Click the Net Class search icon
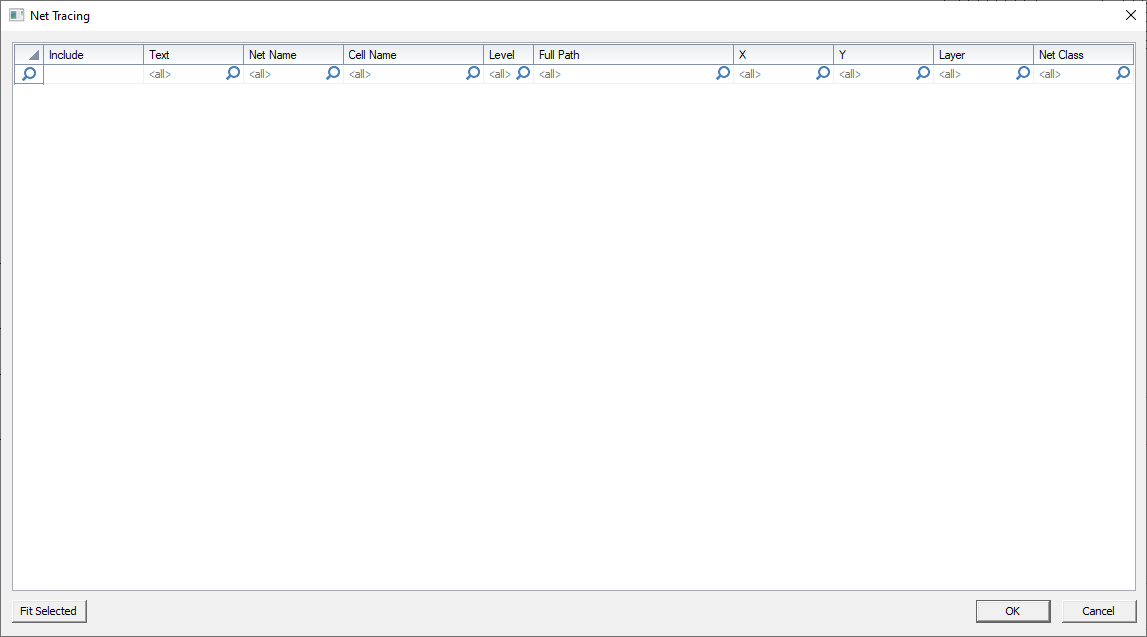 pos(1122,73)
